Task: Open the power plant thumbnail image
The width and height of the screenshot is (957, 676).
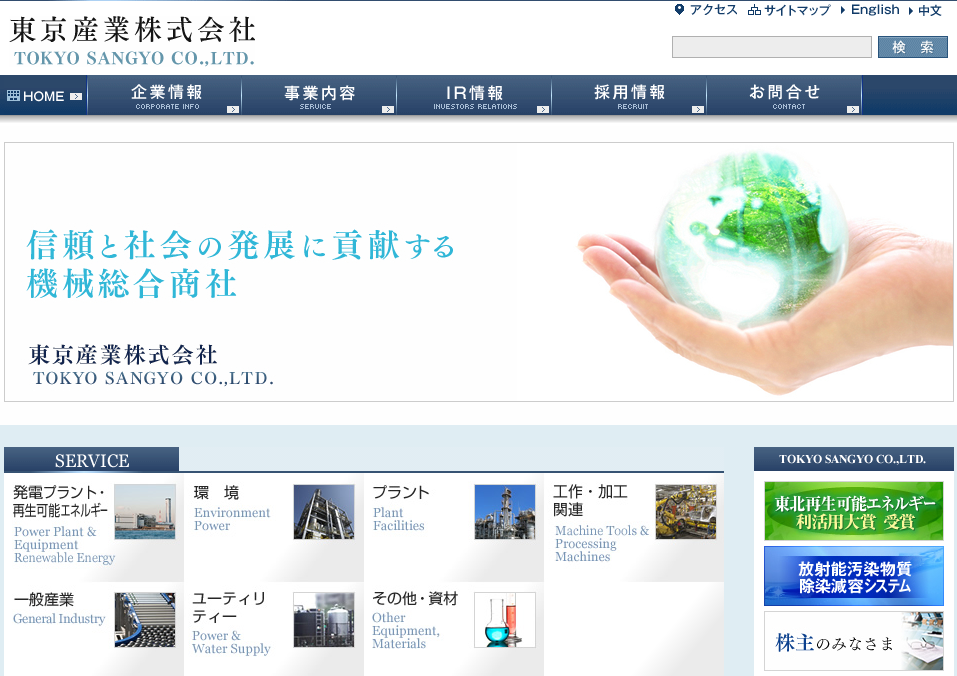Action: [x=145, y=512]
